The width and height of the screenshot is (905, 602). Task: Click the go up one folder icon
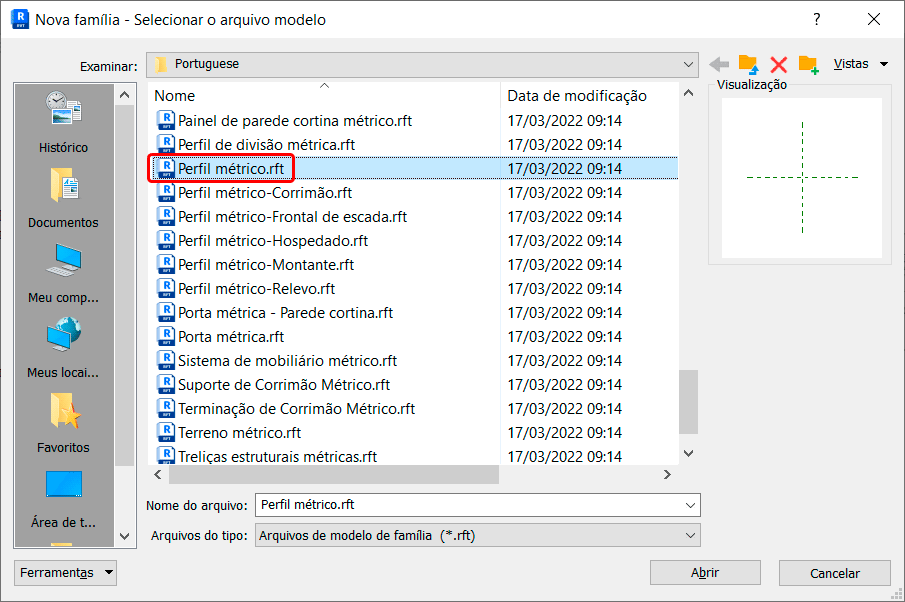(x=748, y=64)
